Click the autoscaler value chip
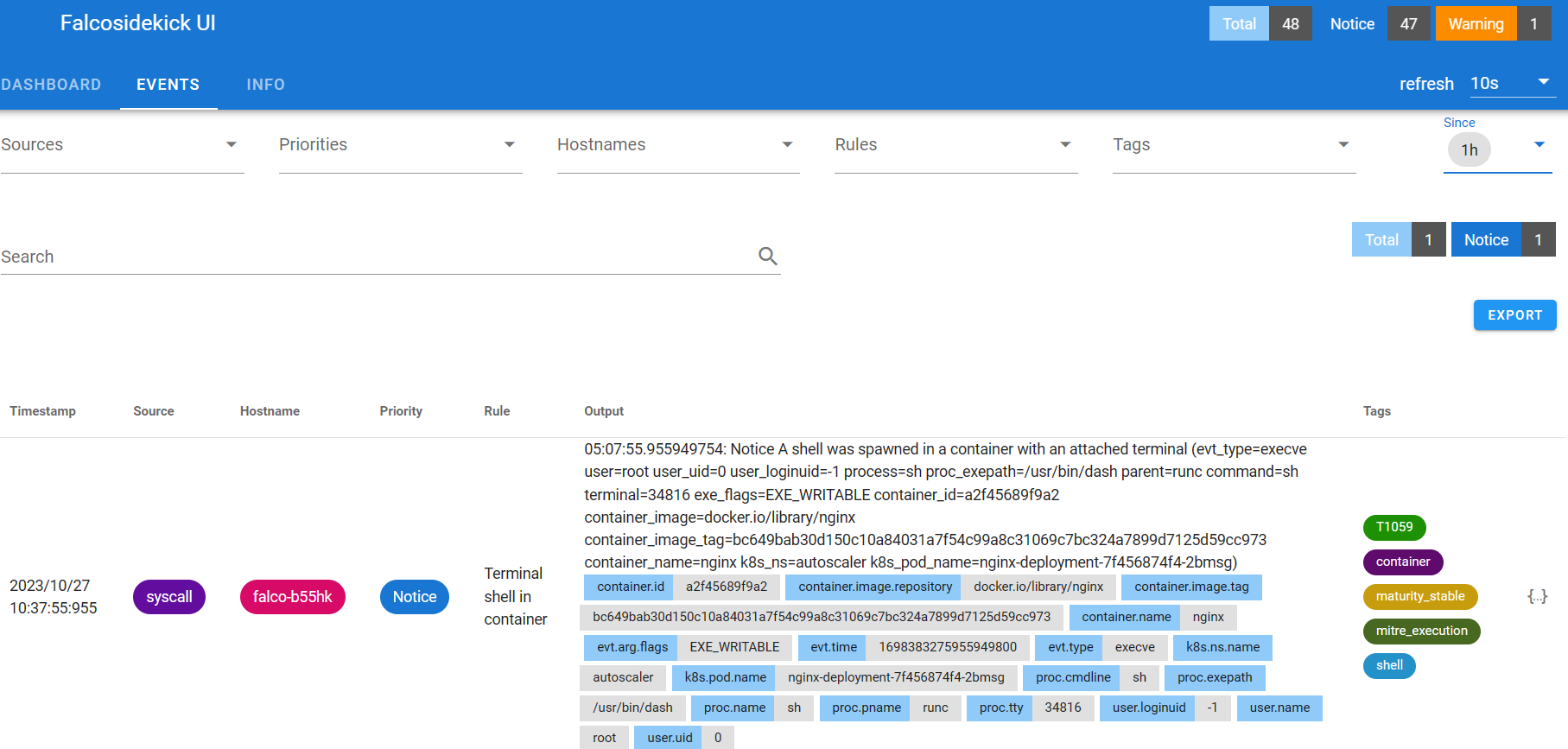This screenshot has width=1568, height=749. pyautogui.click(x=623, y=677)
